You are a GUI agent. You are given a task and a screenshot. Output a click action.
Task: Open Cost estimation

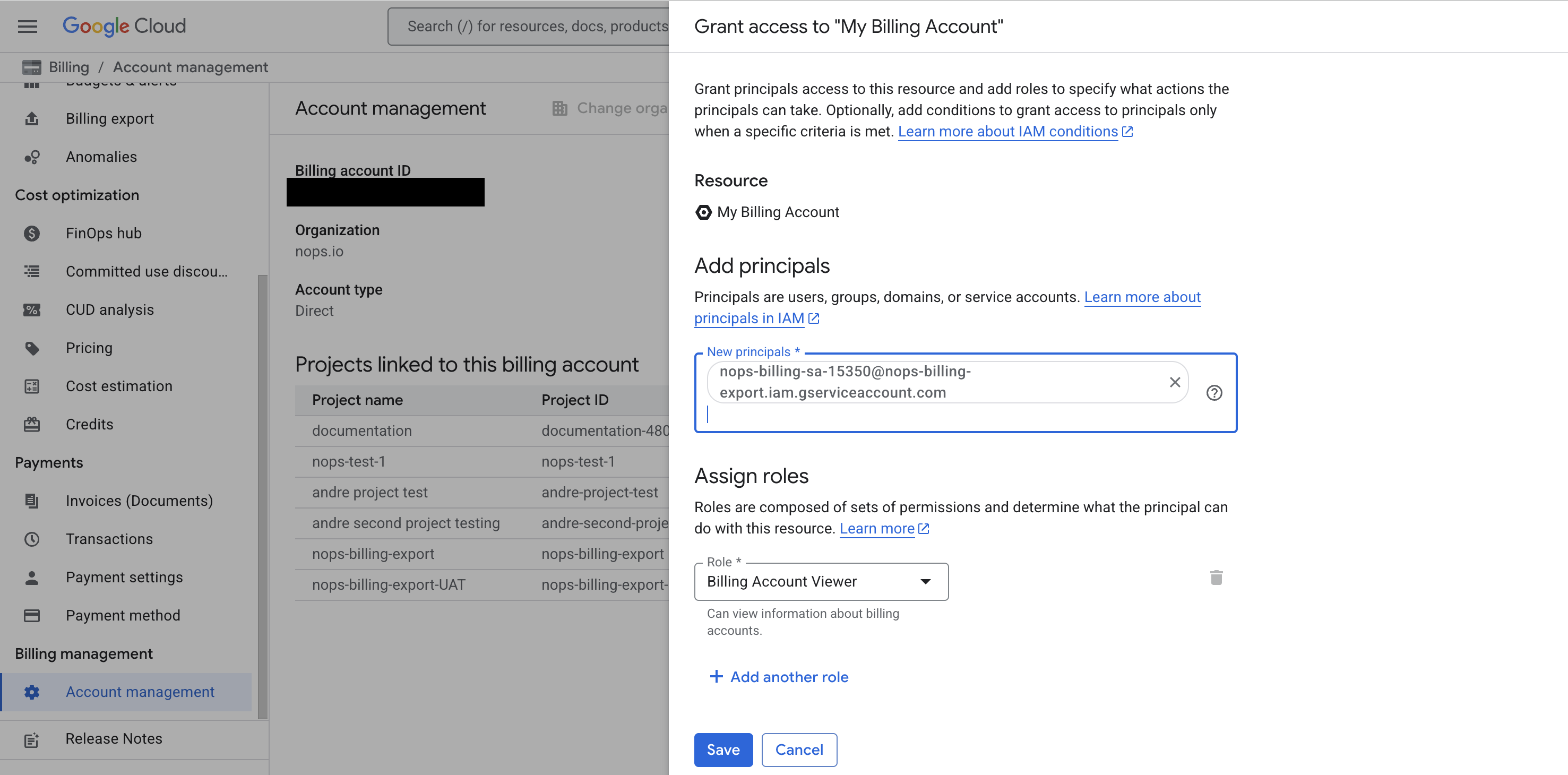119,385
